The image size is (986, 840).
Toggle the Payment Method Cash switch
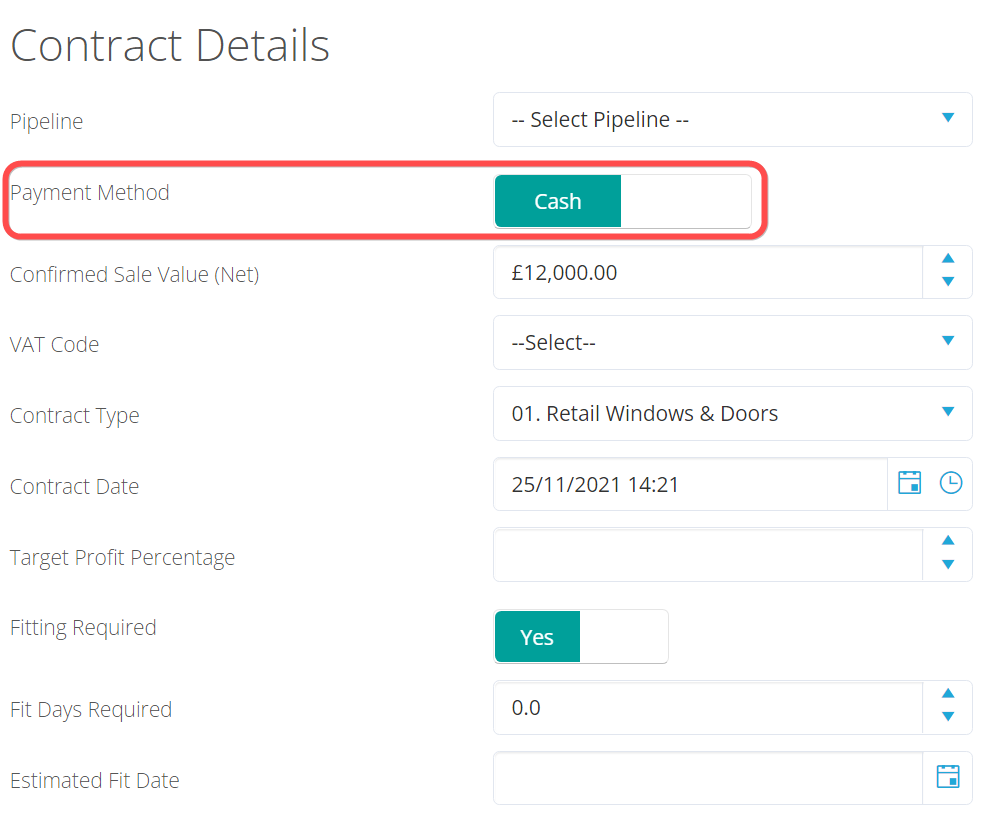pos(558,202)
